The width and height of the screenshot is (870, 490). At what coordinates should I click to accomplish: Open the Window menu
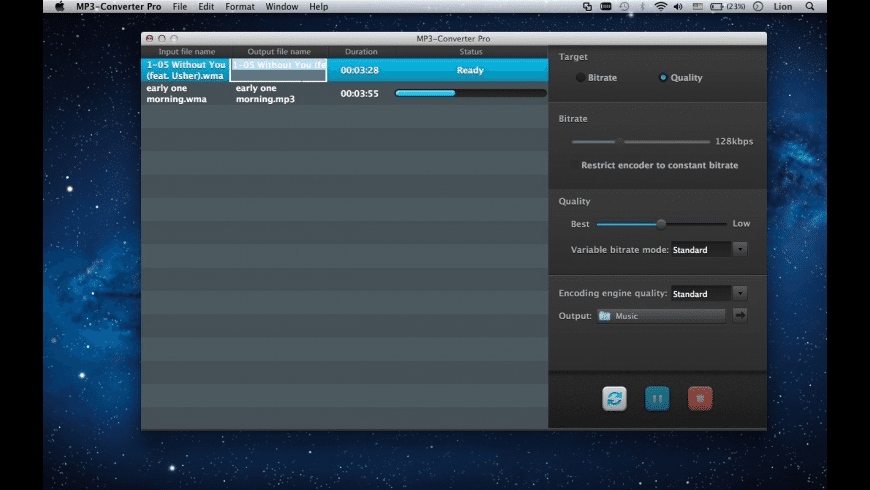tap(281, 7)
